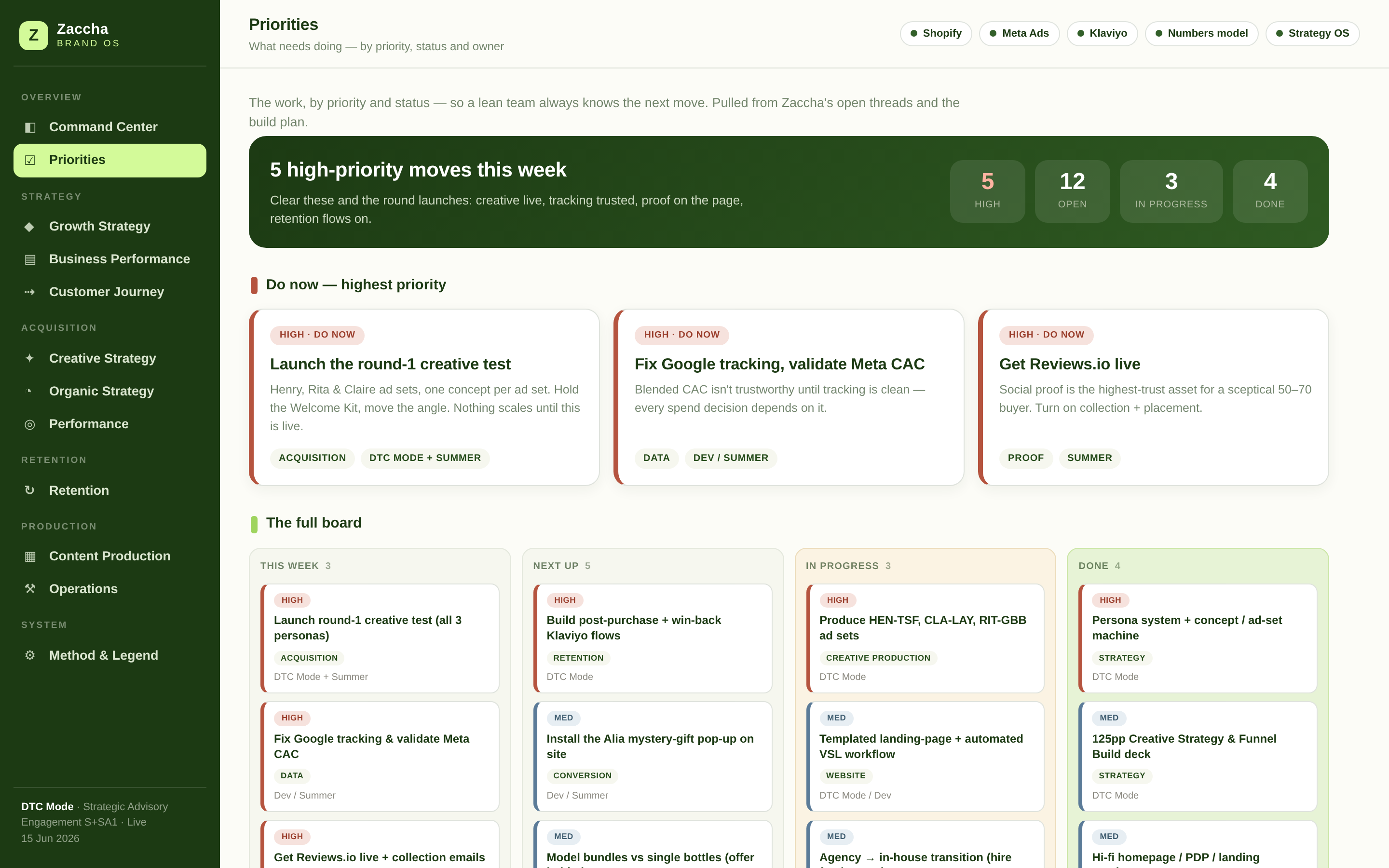
Task: Open 'Launch the round-1 creative test' card
Action: 424,397
